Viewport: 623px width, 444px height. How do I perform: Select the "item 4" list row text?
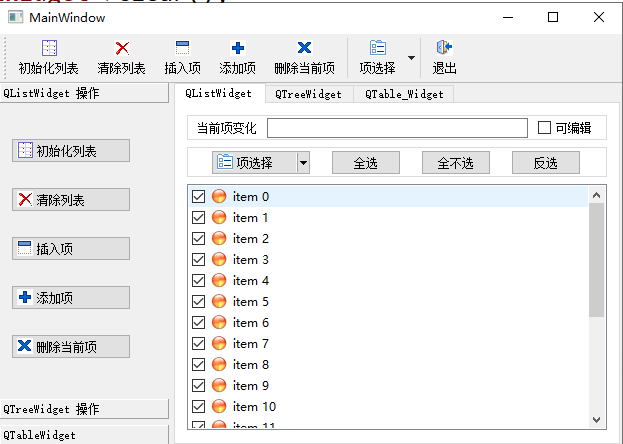click(x=251, y=281)
